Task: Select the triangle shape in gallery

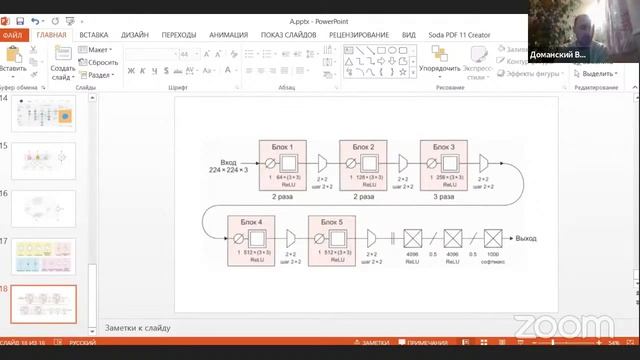Action: coord(349,62)
